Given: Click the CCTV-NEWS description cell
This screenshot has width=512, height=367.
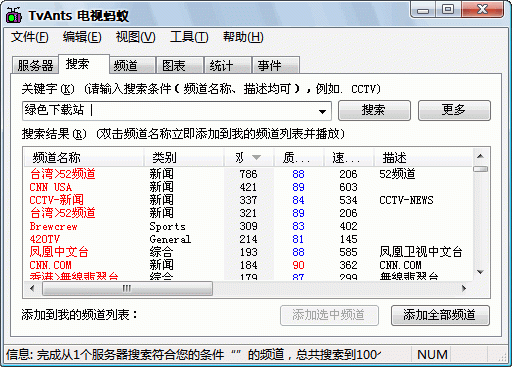Looking at the screenshot, I should tap(406, 200).
